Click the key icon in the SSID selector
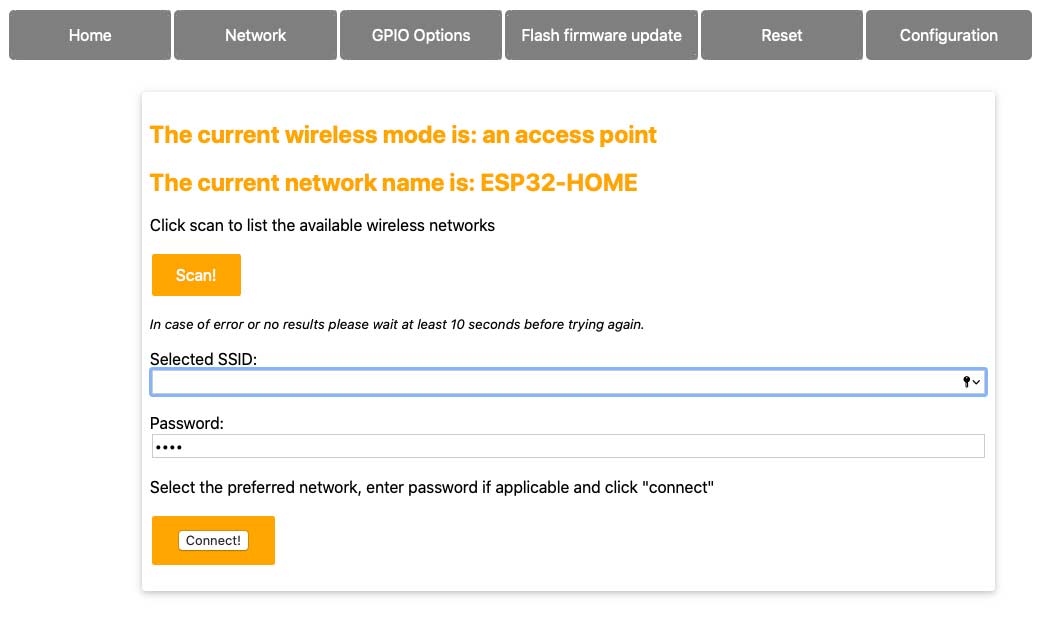 pos(965,381)
